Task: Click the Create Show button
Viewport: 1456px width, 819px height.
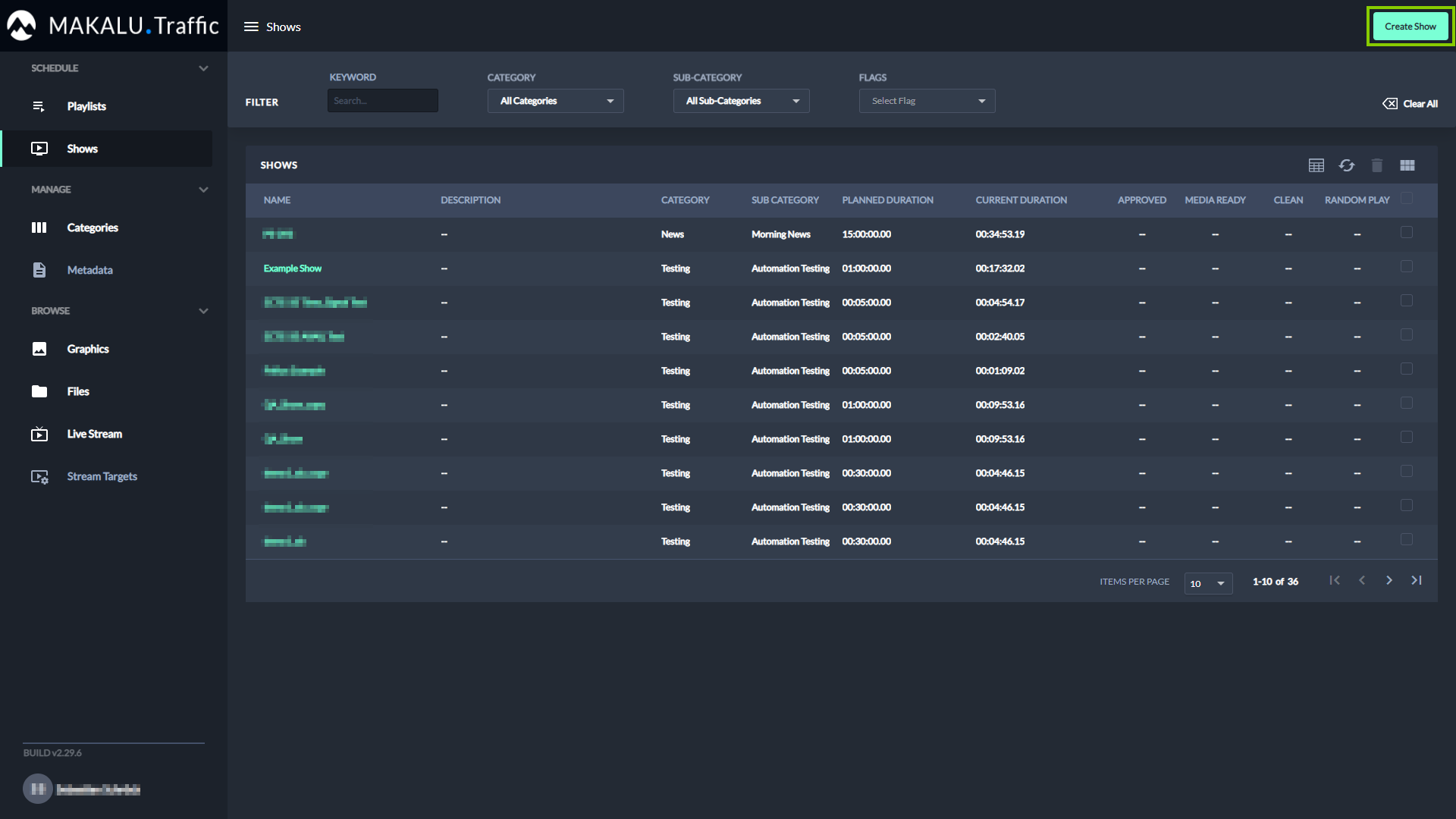Action: (x=1410, y=27)
